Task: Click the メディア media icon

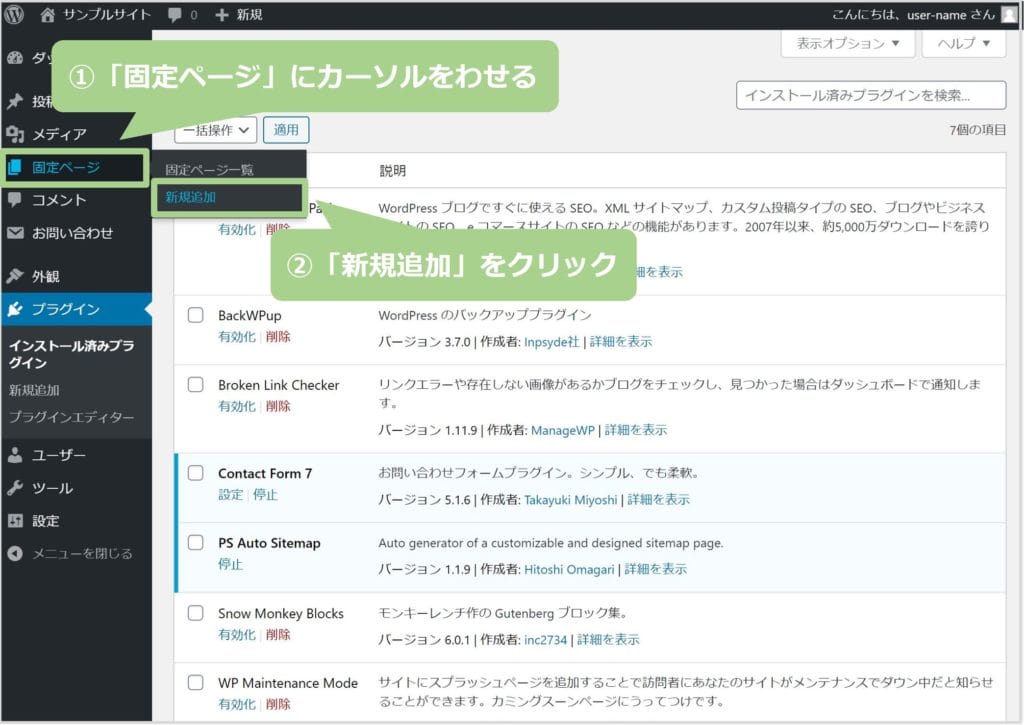Action: (15, 134)
